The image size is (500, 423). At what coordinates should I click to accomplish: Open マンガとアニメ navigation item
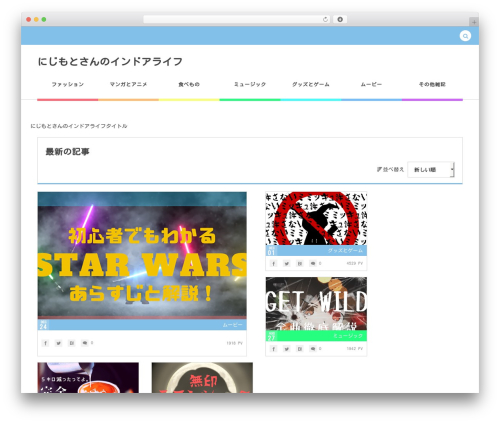[x=128, y=84]
